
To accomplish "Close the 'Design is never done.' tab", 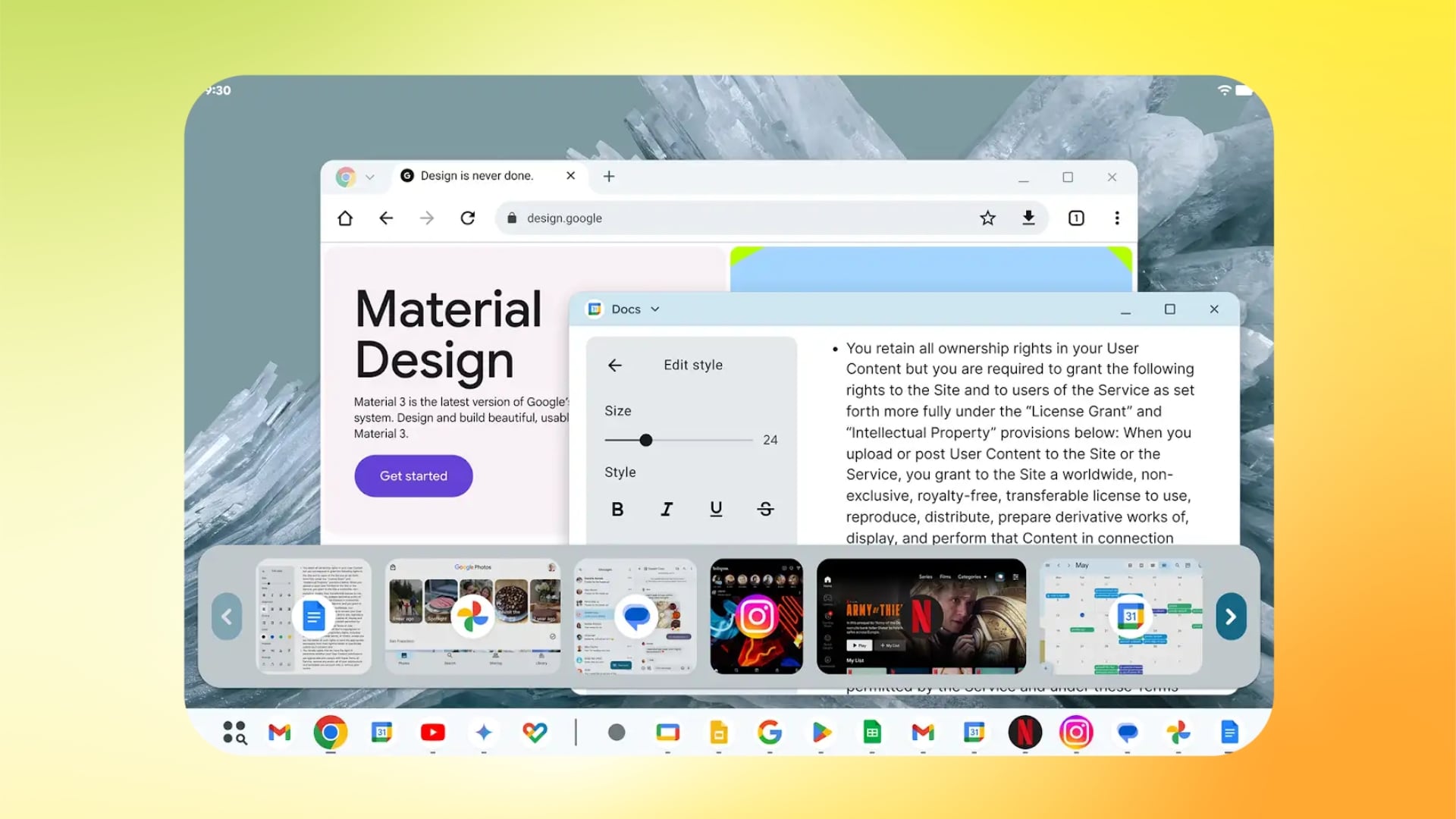I will pyautogui.click(x=571, y=176).
